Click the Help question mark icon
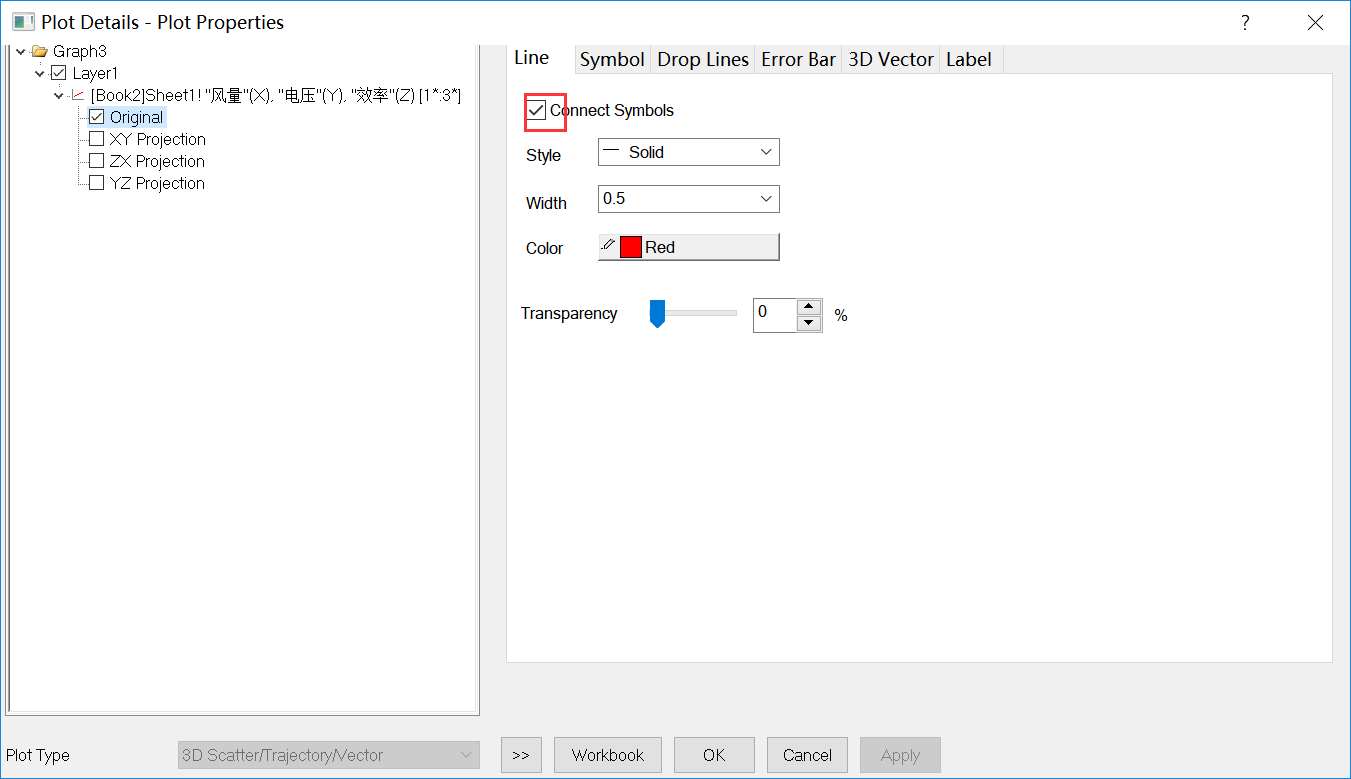The image size is (1351, 779). [1244, 22]
